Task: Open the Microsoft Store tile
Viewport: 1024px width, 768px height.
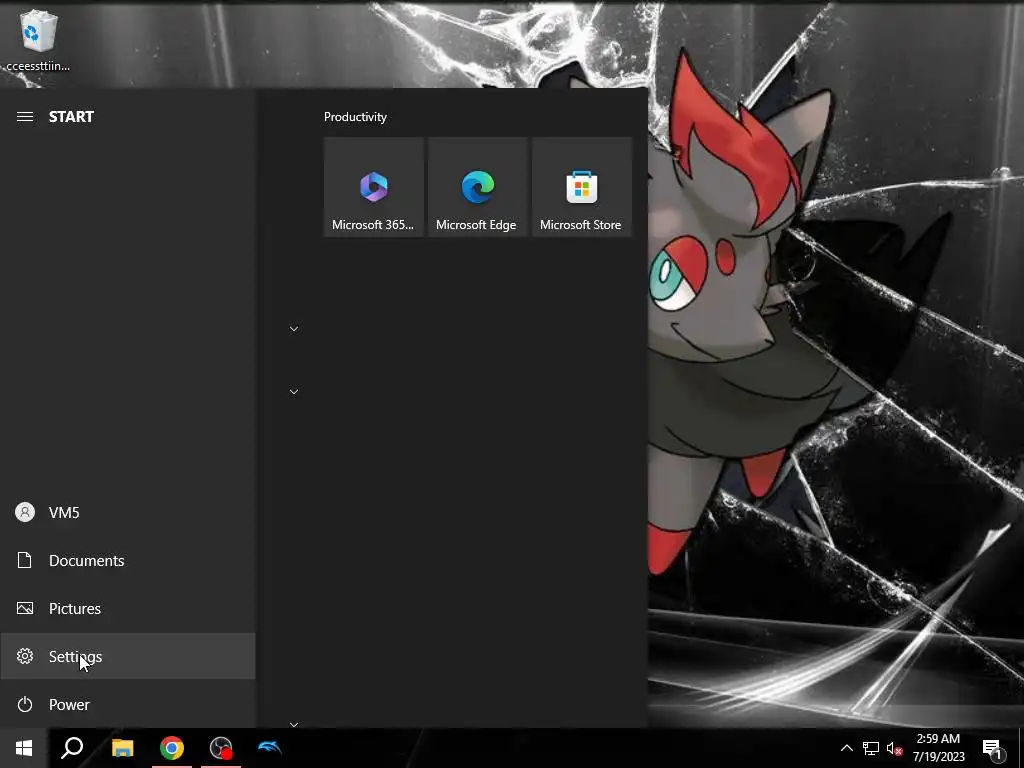Action: point(581,187)
